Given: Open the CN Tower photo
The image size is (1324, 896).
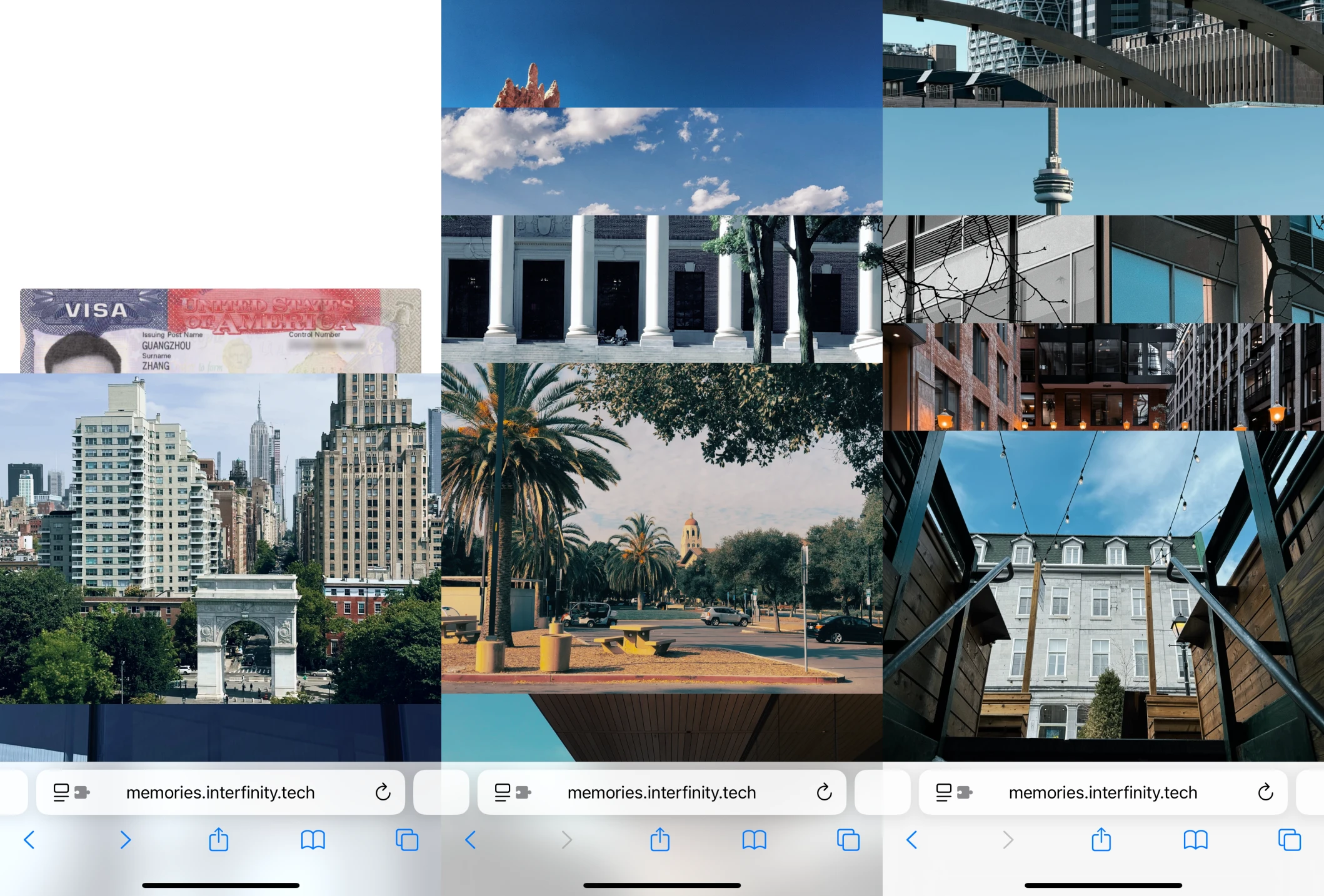Looking at the screenshot, I should coord(1103,161).
